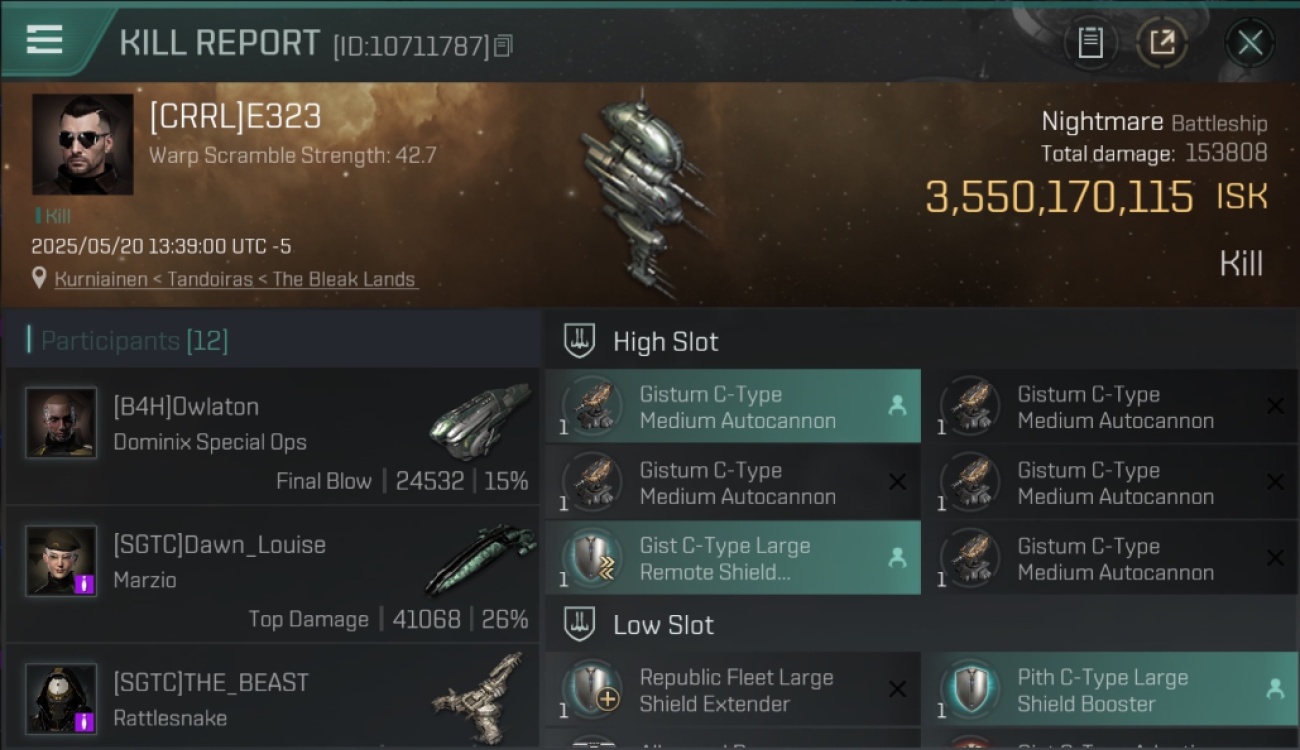The image size is (1300, 750).
Task: Expand the Participants list header
Action: (134, 341)
